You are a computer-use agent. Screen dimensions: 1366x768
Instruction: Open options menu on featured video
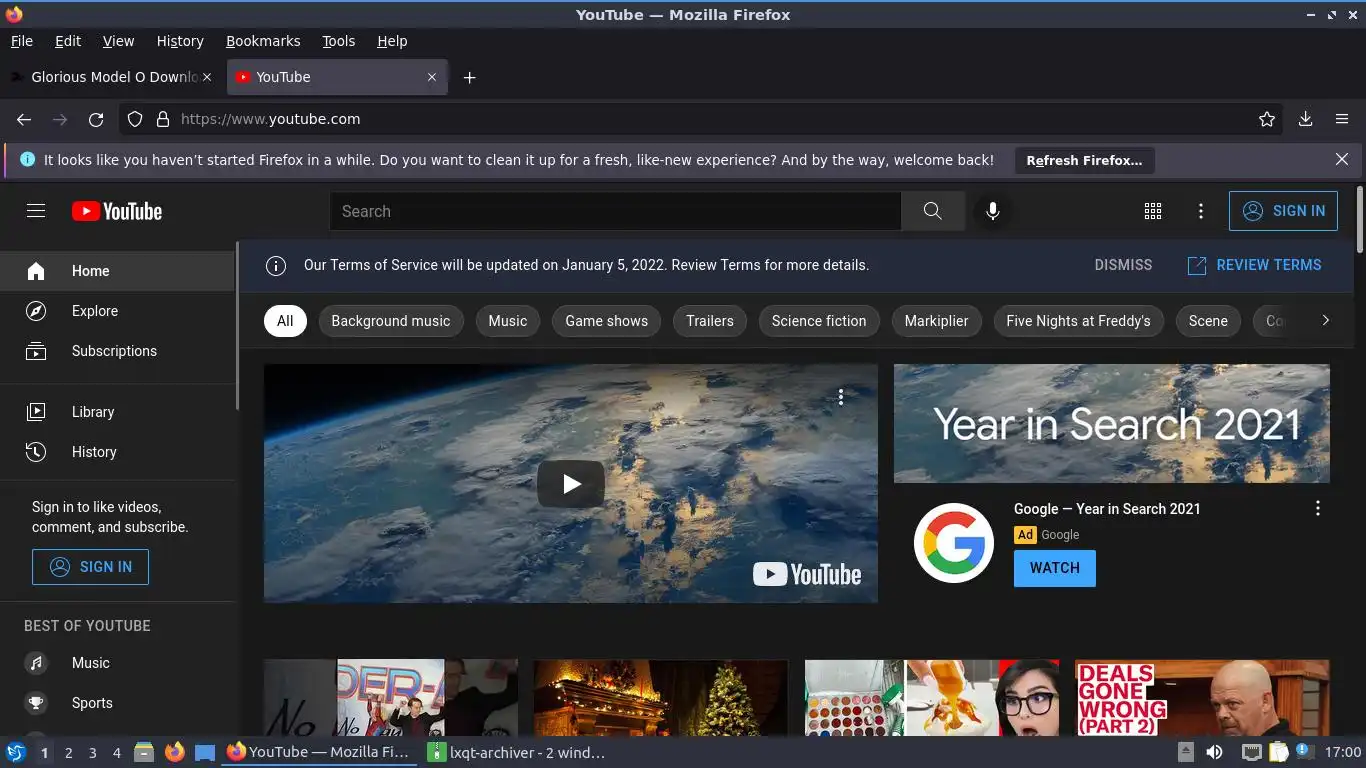(841, 397)
